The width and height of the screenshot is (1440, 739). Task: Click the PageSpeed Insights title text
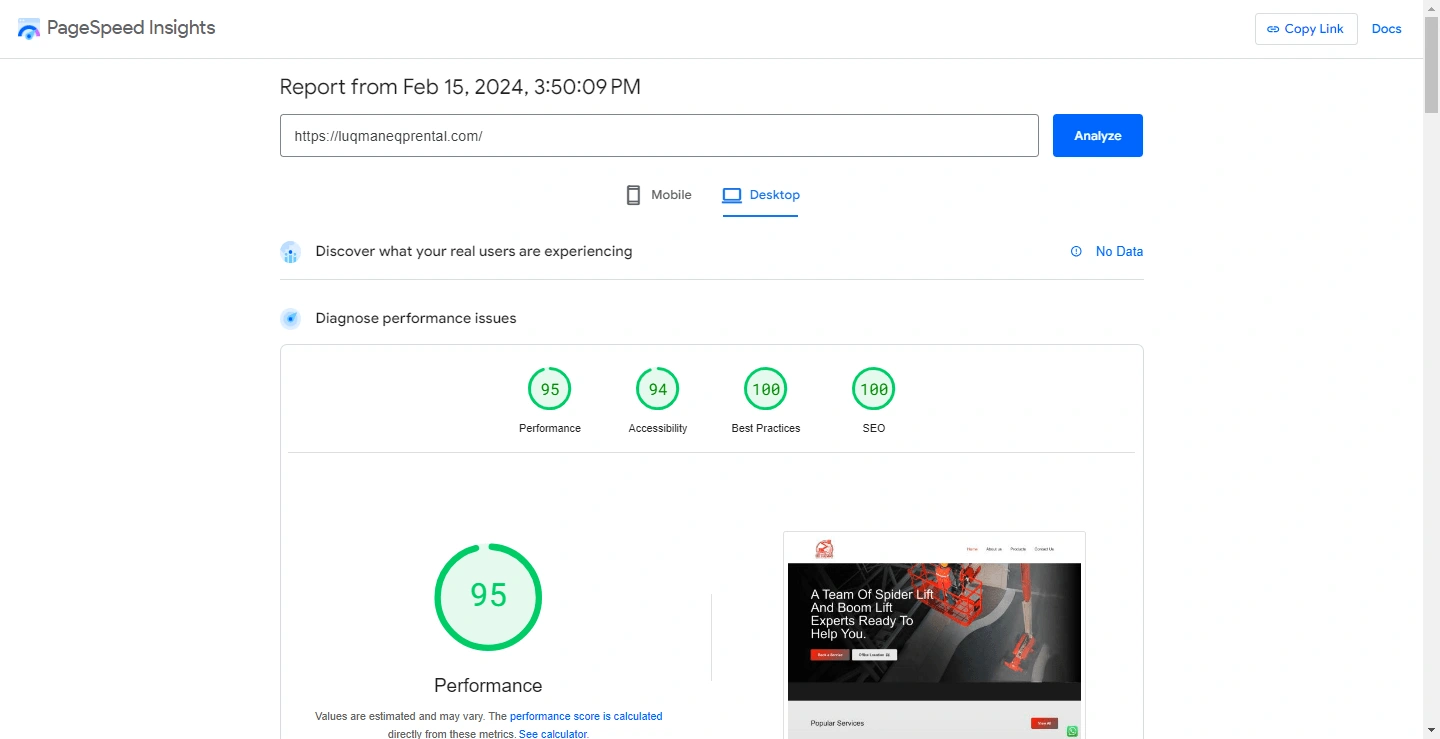131,28
